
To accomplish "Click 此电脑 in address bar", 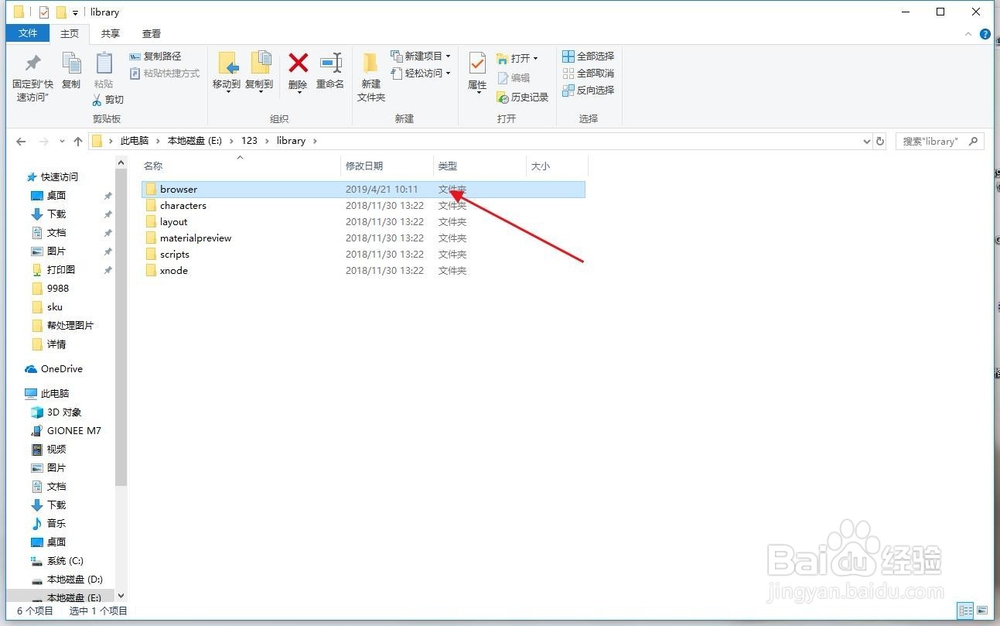I will point(135,141).
